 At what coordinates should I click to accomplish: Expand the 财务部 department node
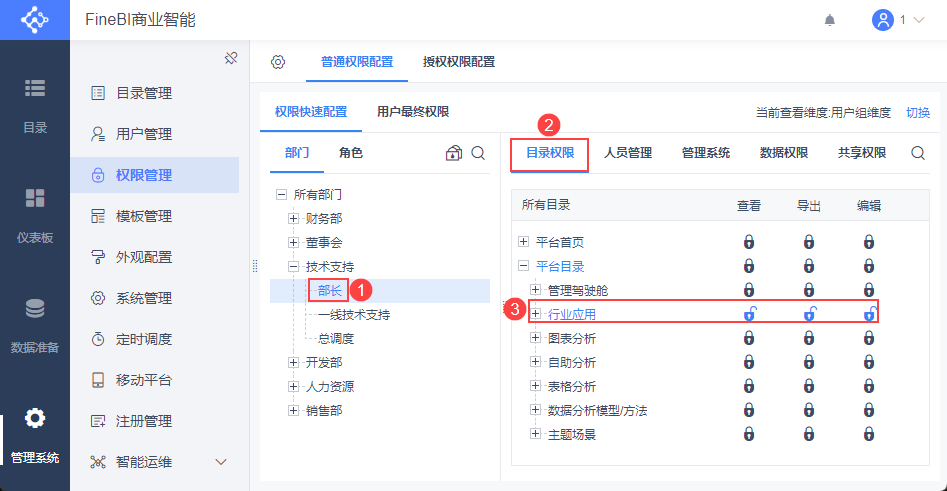click(x=293, y=218)
